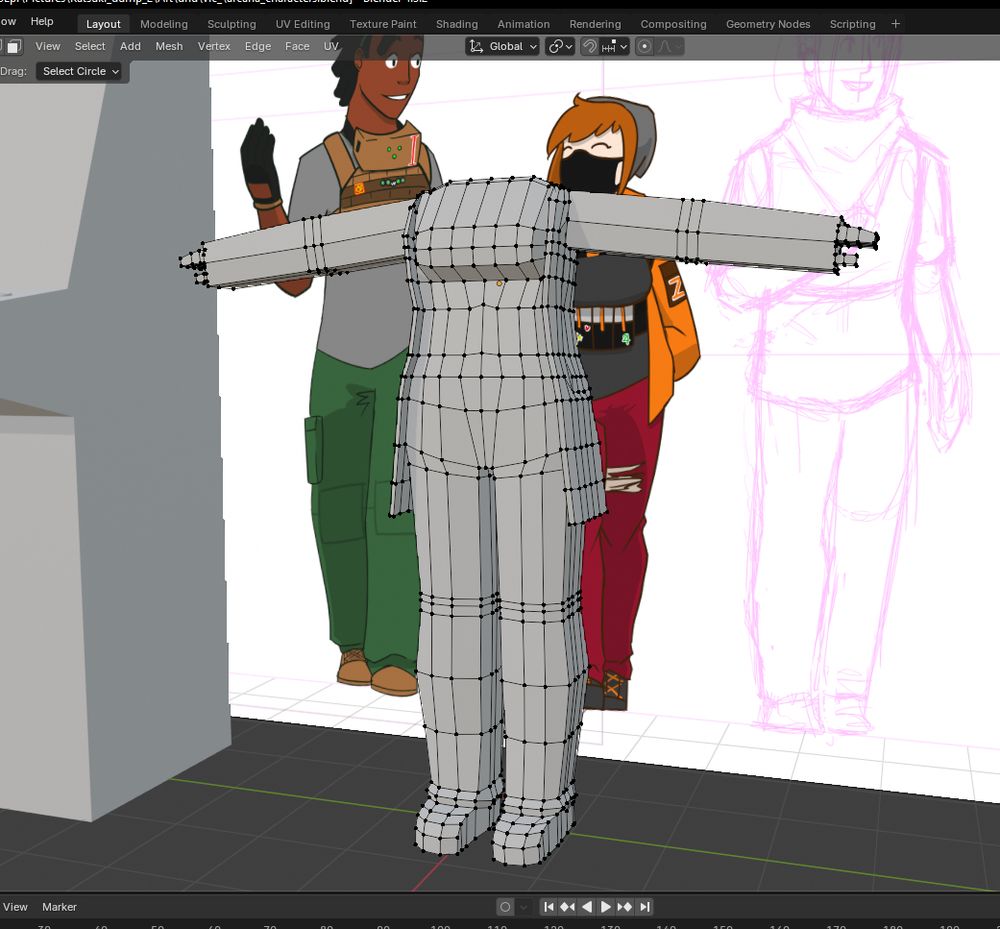Open the Global transform orientation dropdown
This screenshot has width=1000, height=929.
[503, 46]
